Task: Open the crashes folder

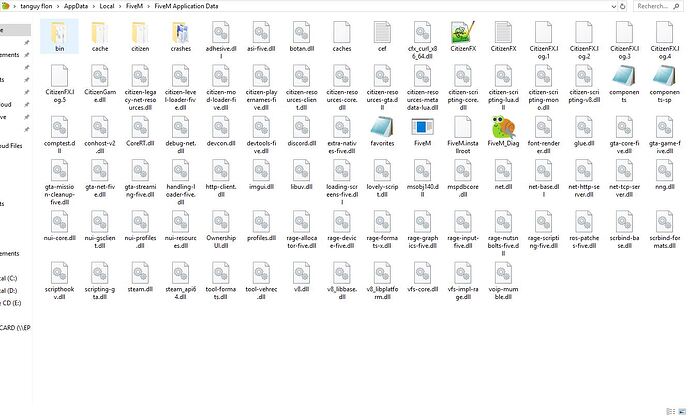Action: [x=180, y=36]
